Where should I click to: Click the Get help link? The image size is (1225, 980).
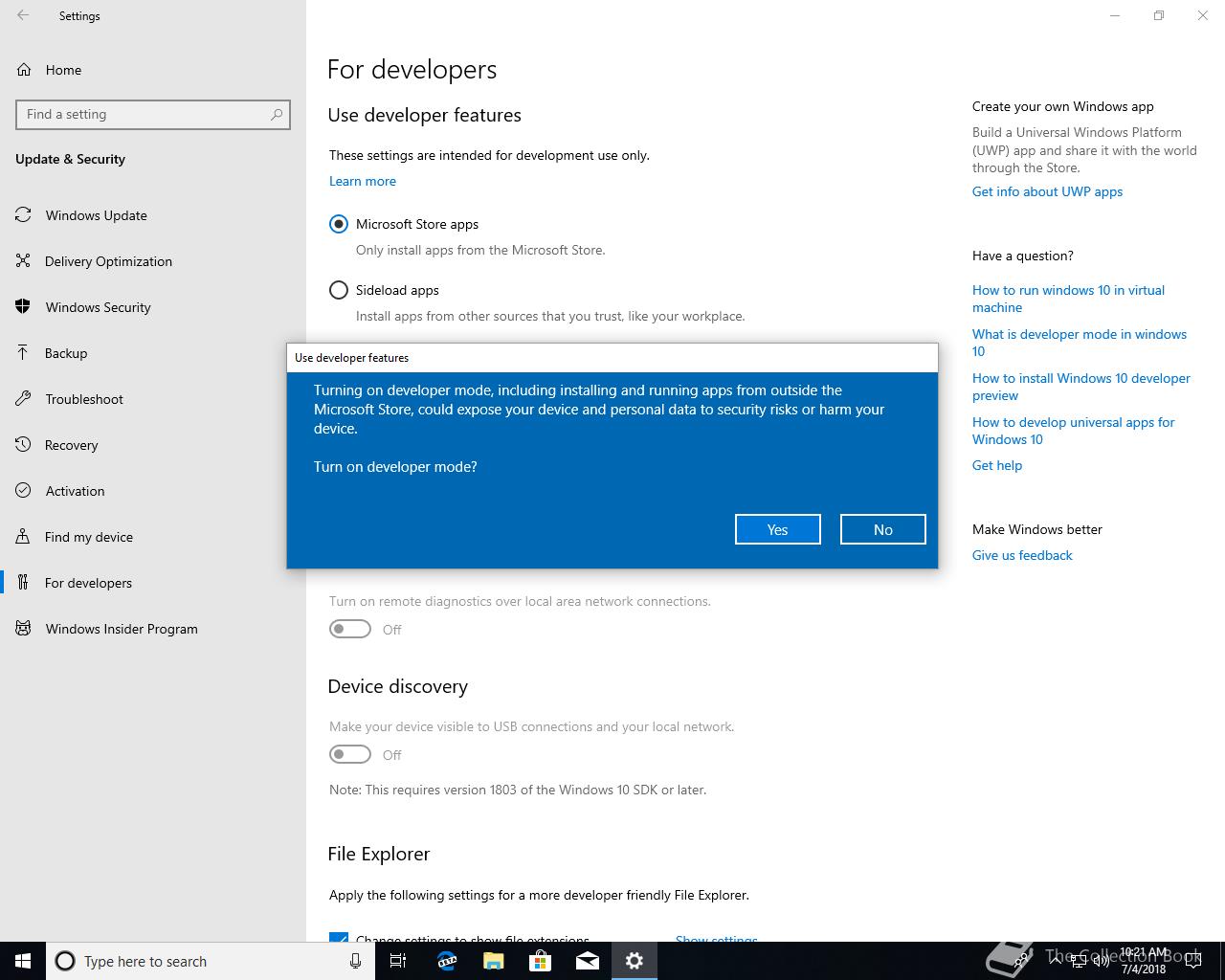click(x=997, y=465)
